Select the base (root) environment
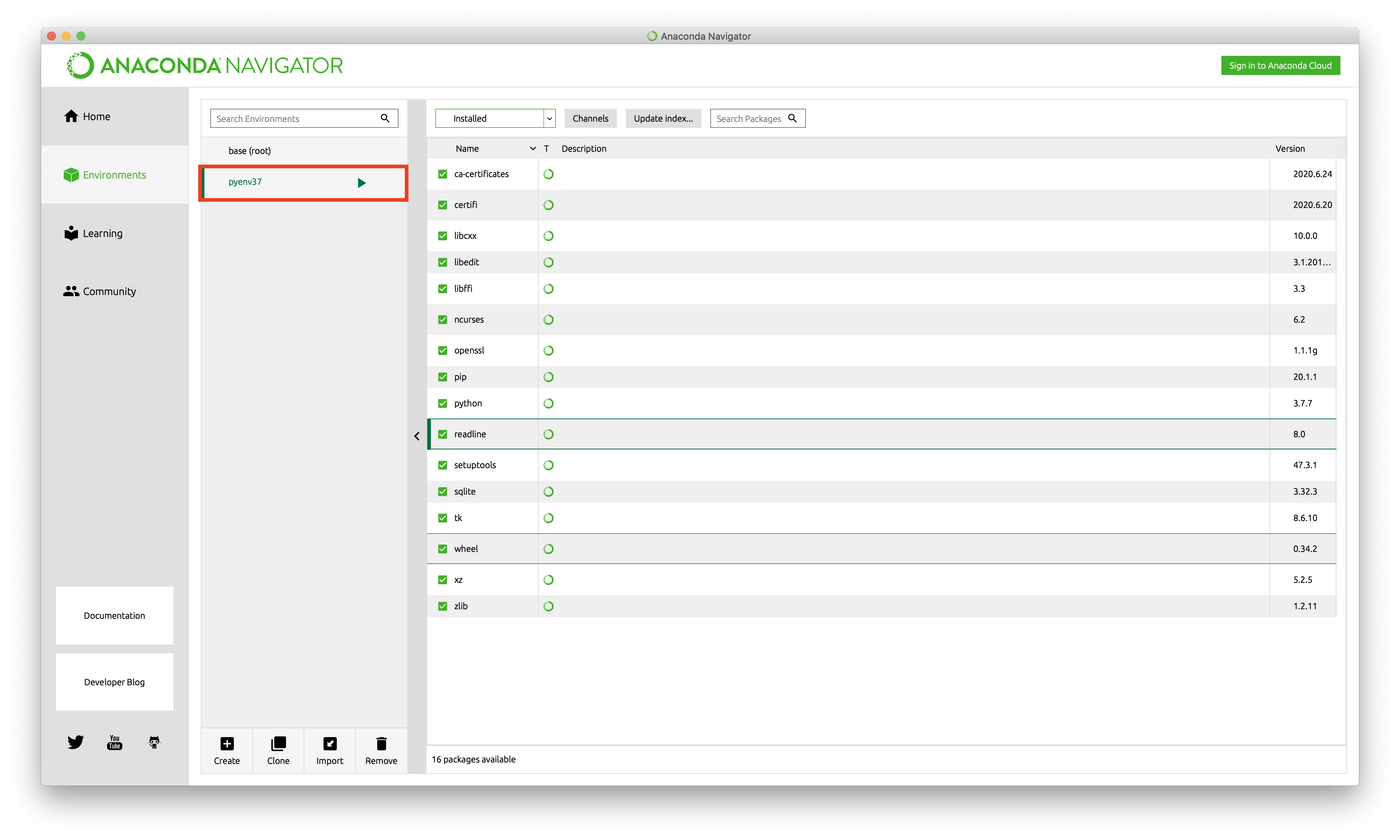The image size is (1400, 840). [x=304, y=151]
